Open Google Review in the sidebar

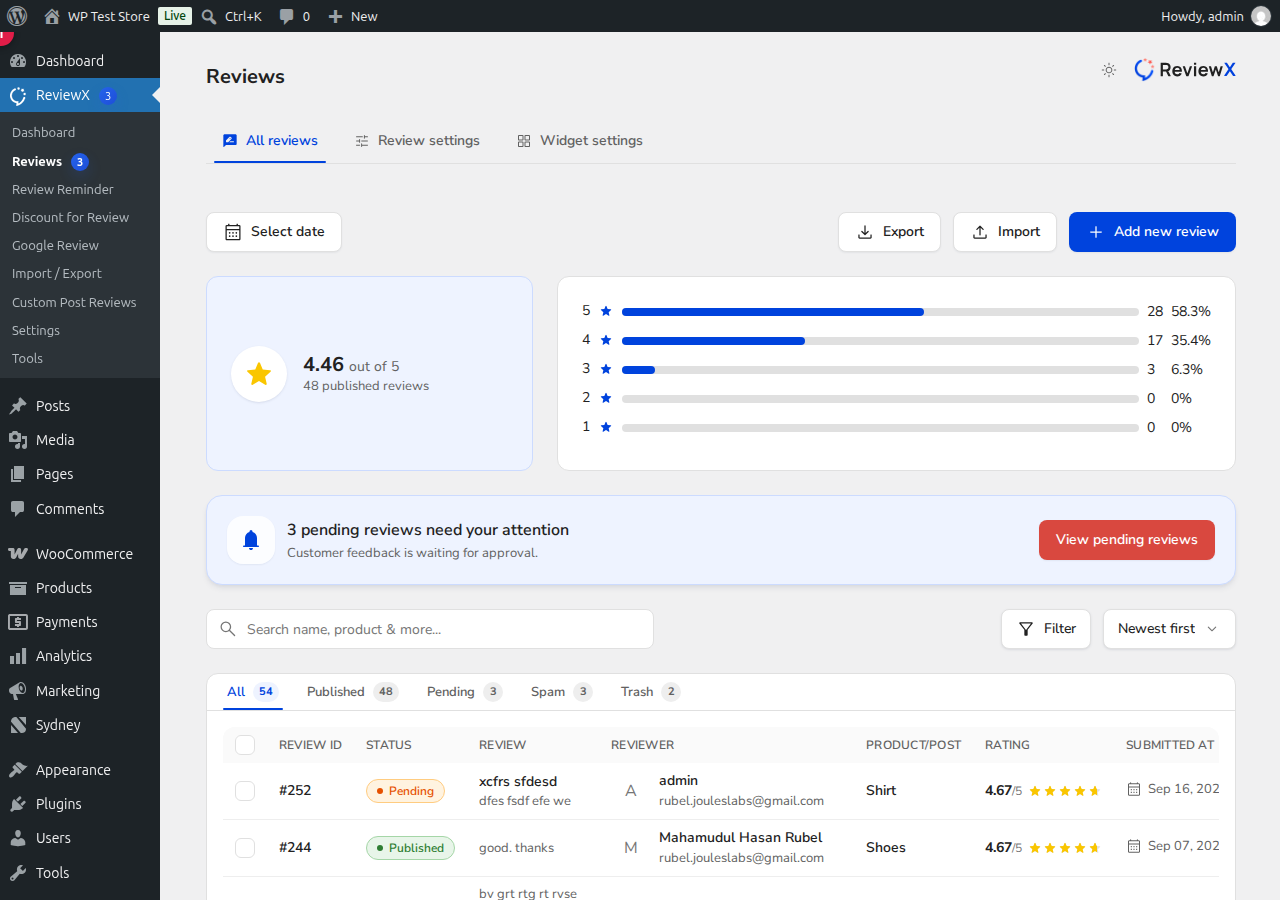[x=56, y=246]
